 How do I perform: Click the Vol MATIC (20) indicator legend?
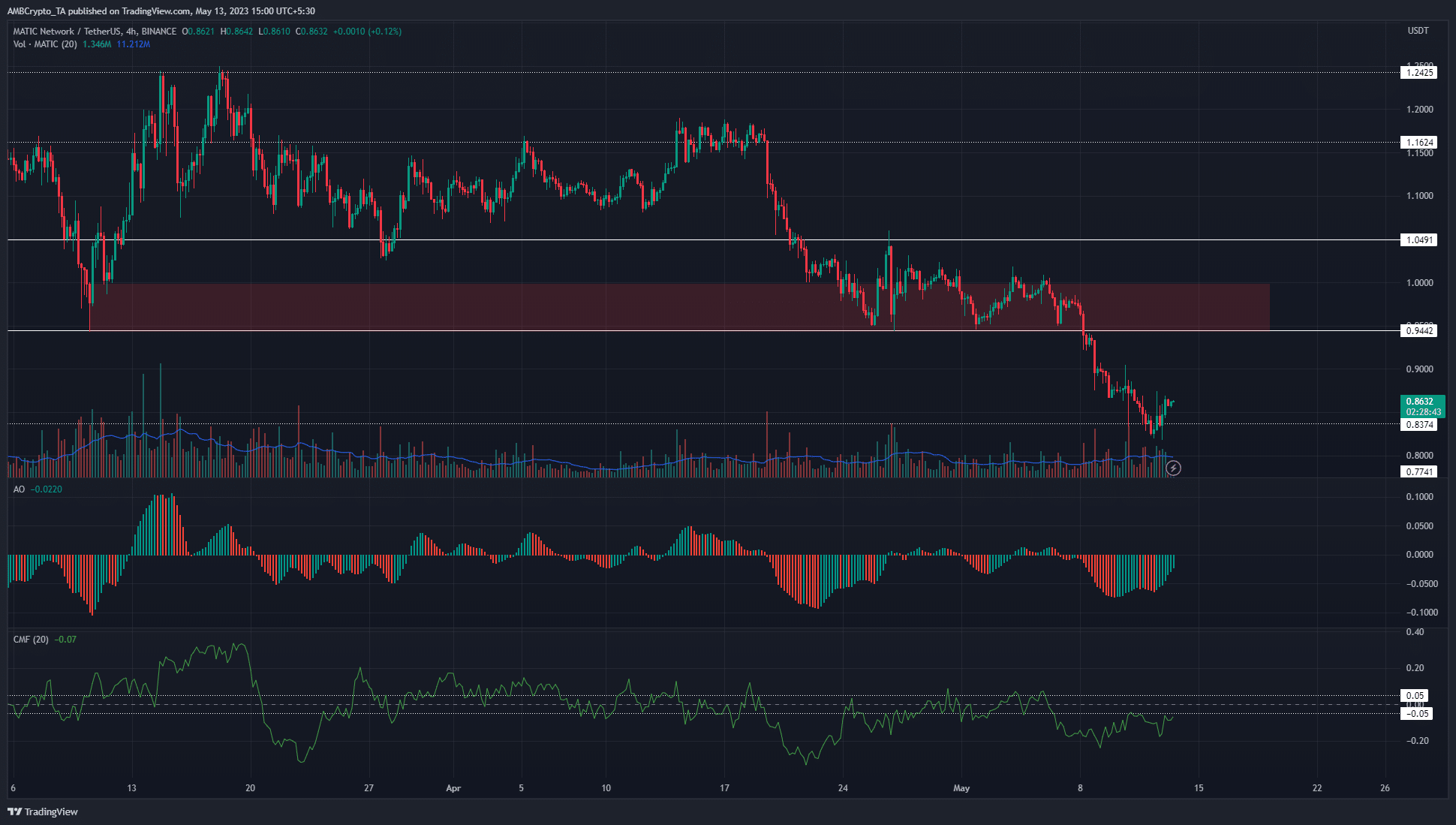[45, 44]
